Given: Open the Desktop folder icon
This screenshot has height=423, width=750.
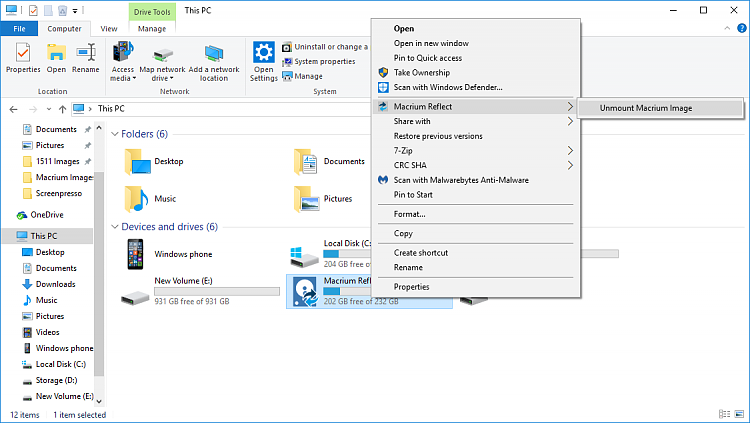Looking at the screenshot, I should click(x=138, y=162).
